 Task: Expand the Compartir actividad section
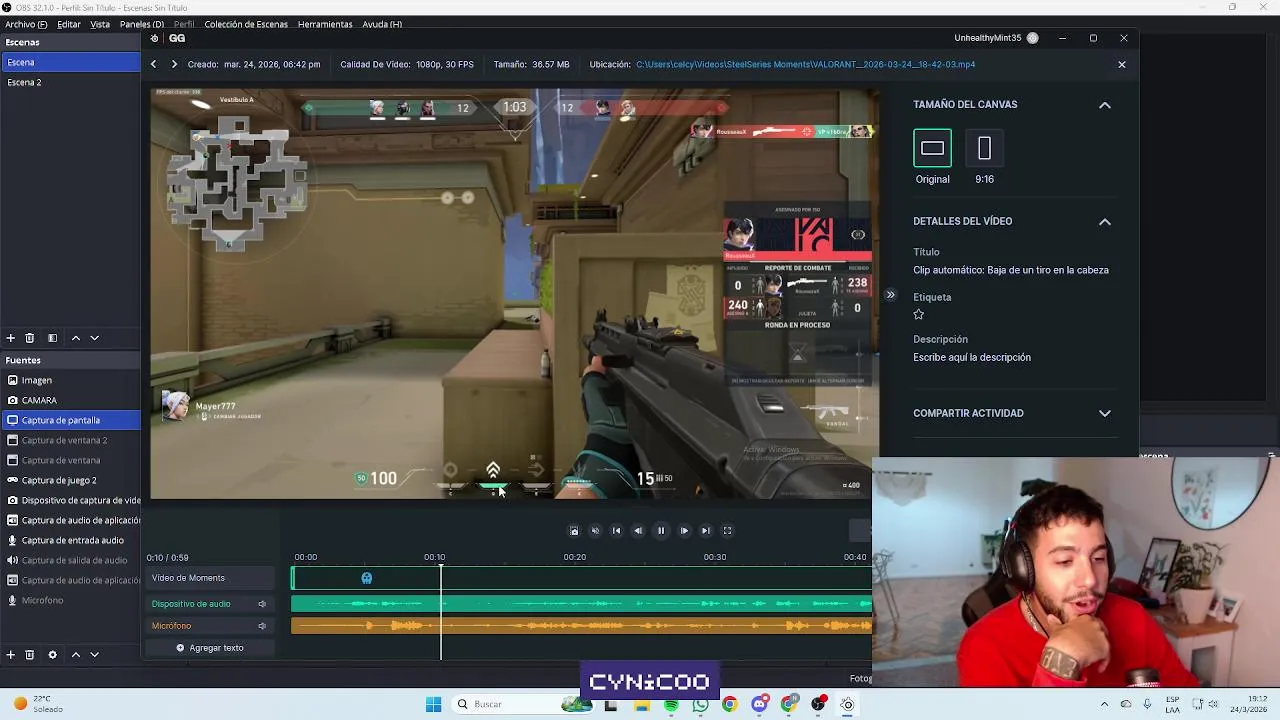1105,413
